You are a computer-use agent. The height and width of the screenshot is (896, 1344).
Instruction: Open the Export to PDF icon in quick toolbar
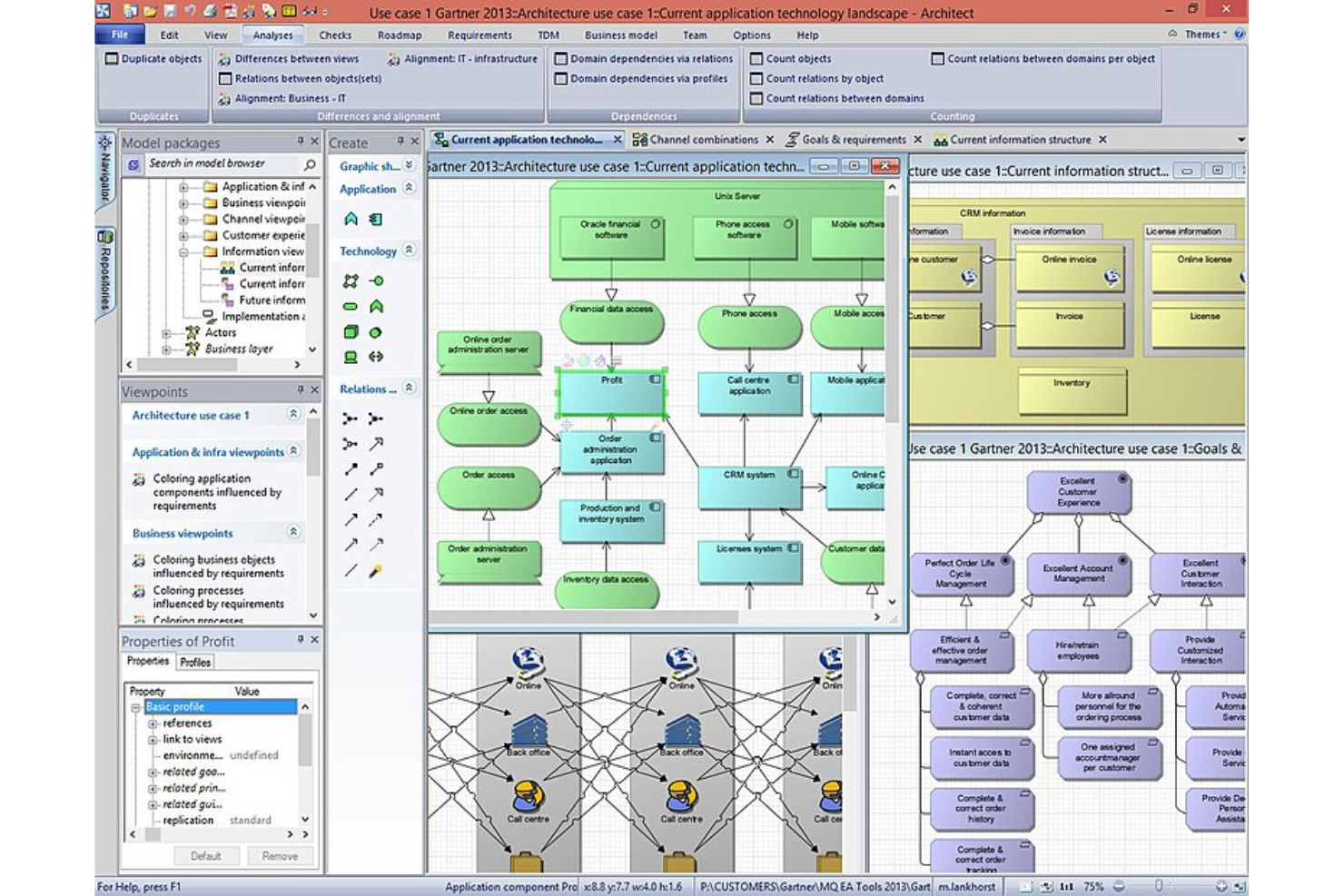[x=229, y=12]
